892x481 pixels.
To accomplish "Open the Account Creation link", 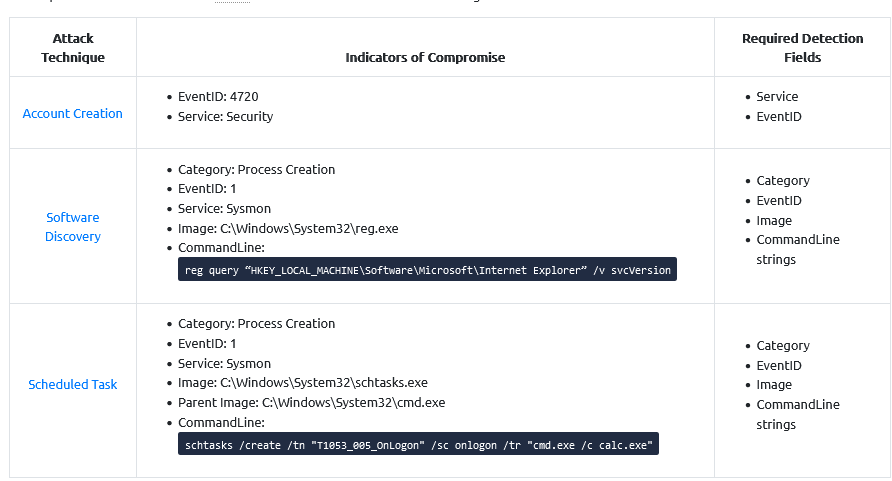I will [x=72, y=114].
